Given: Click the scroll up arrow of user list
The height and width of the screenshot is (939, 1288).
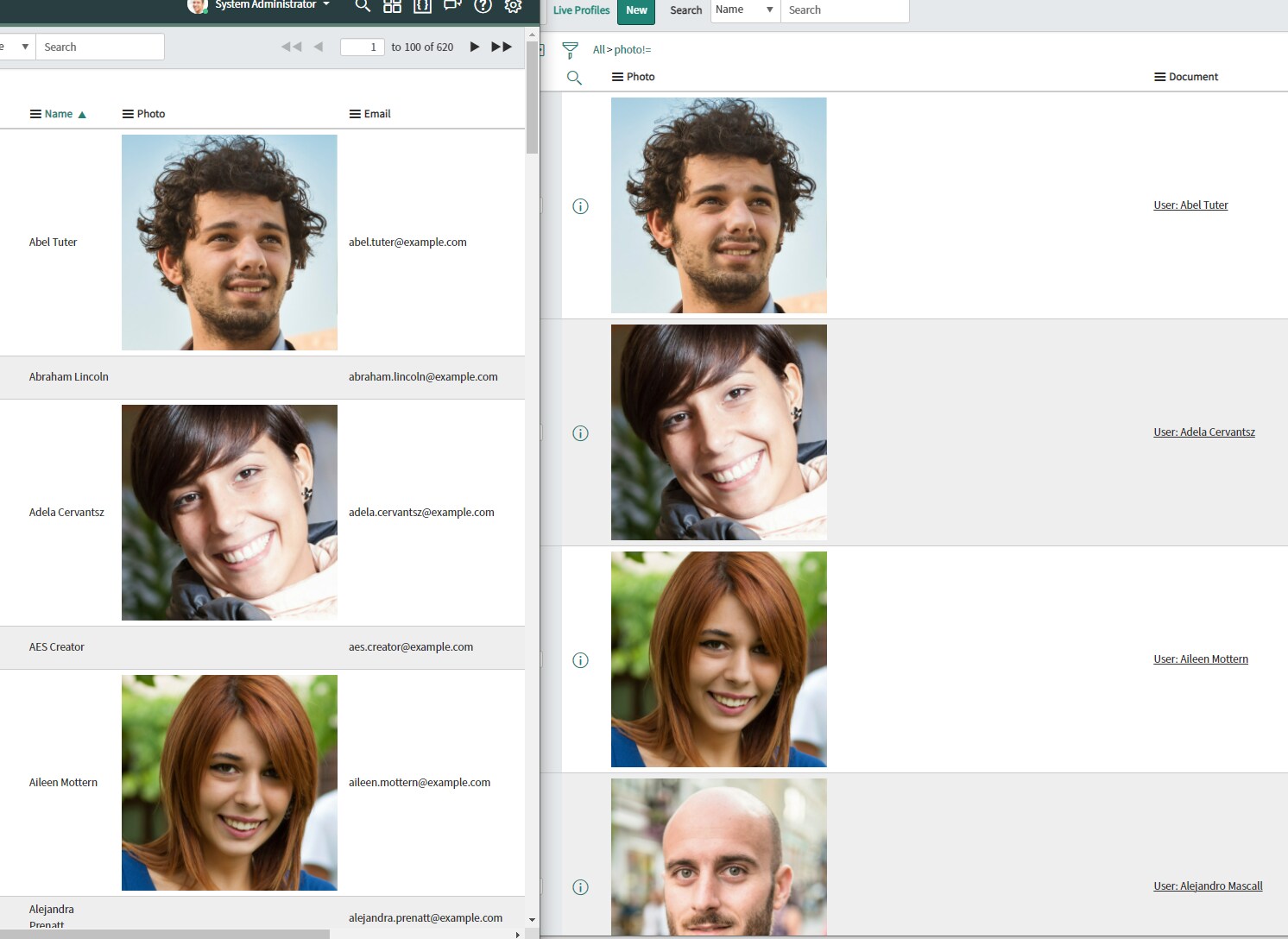Looking at the screenshot, I should coord(532,34).
